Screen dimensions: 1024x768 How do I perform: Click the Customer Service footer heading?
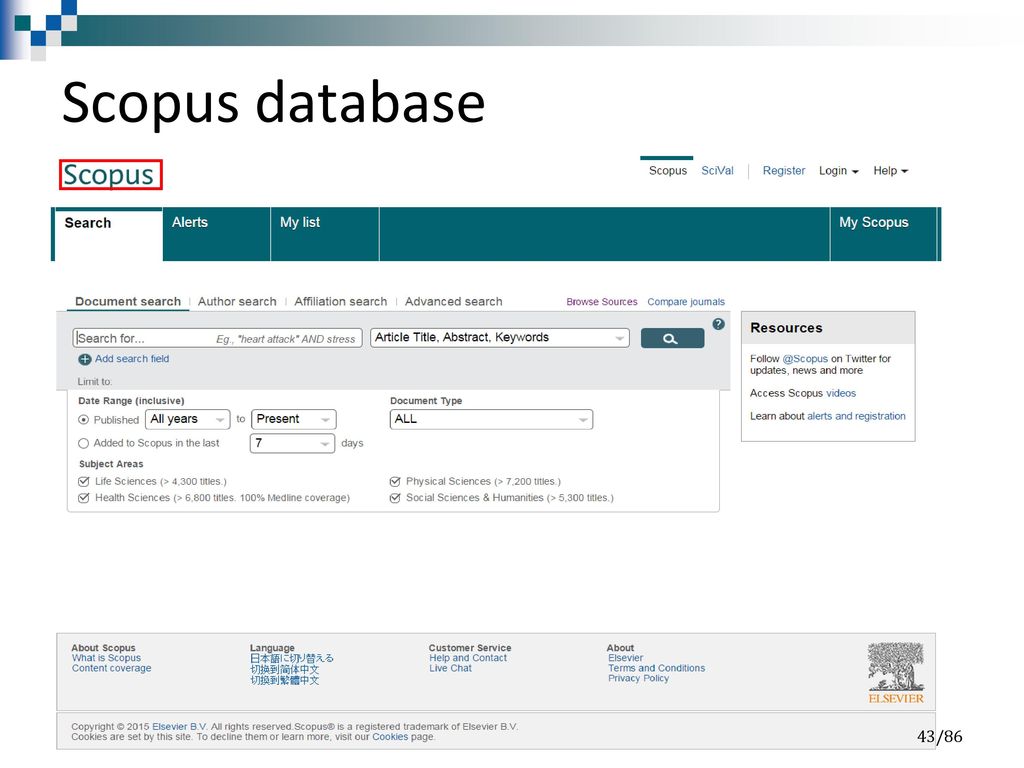pos(470,648)
